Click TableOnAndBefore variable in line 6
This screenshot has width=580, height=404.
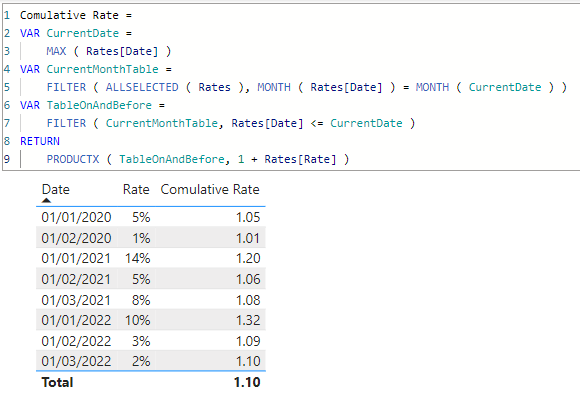[99, 105]
